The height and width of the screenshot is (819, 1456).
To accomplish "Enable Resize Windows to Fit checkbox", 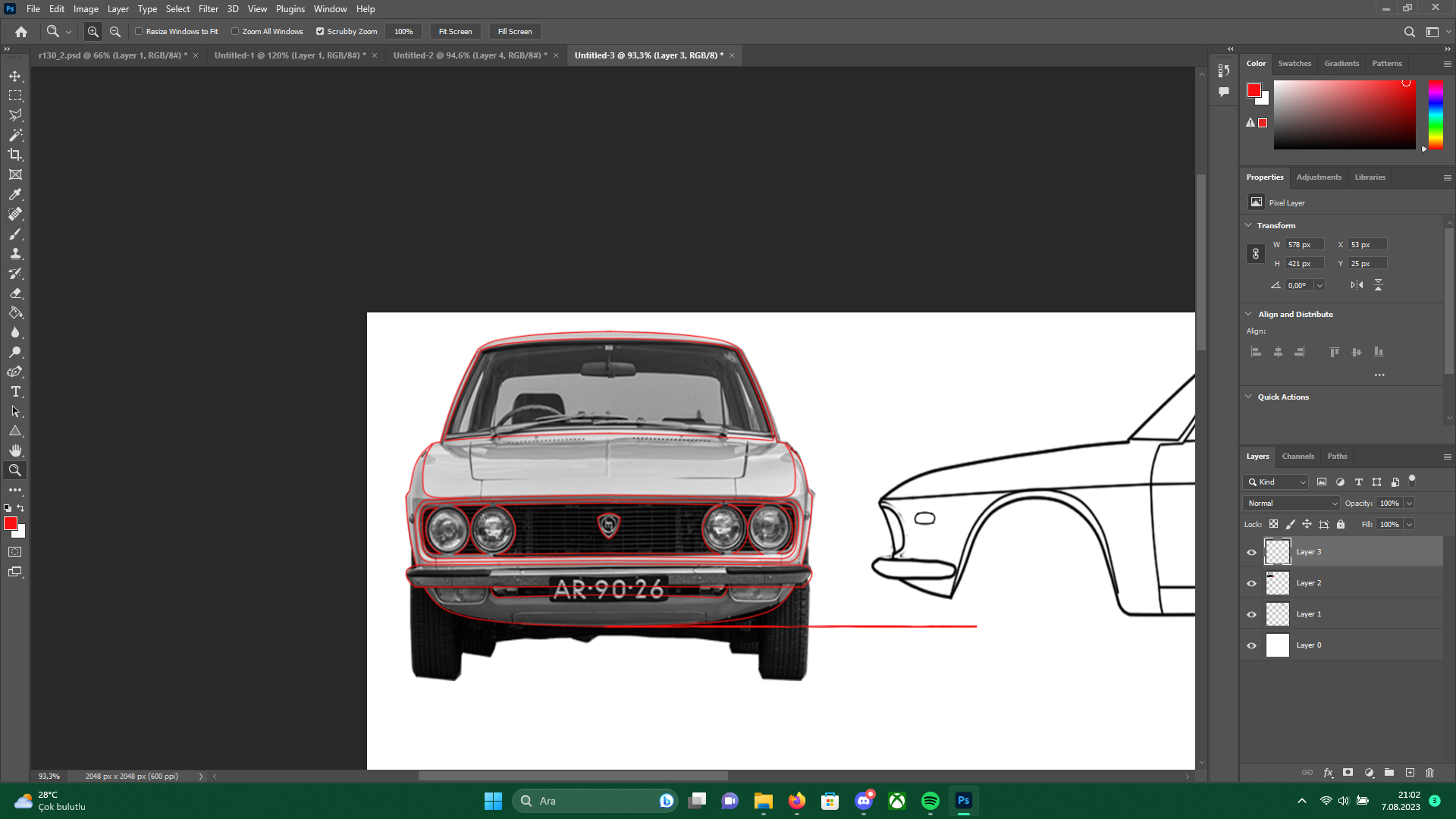I will coord(139,32).
